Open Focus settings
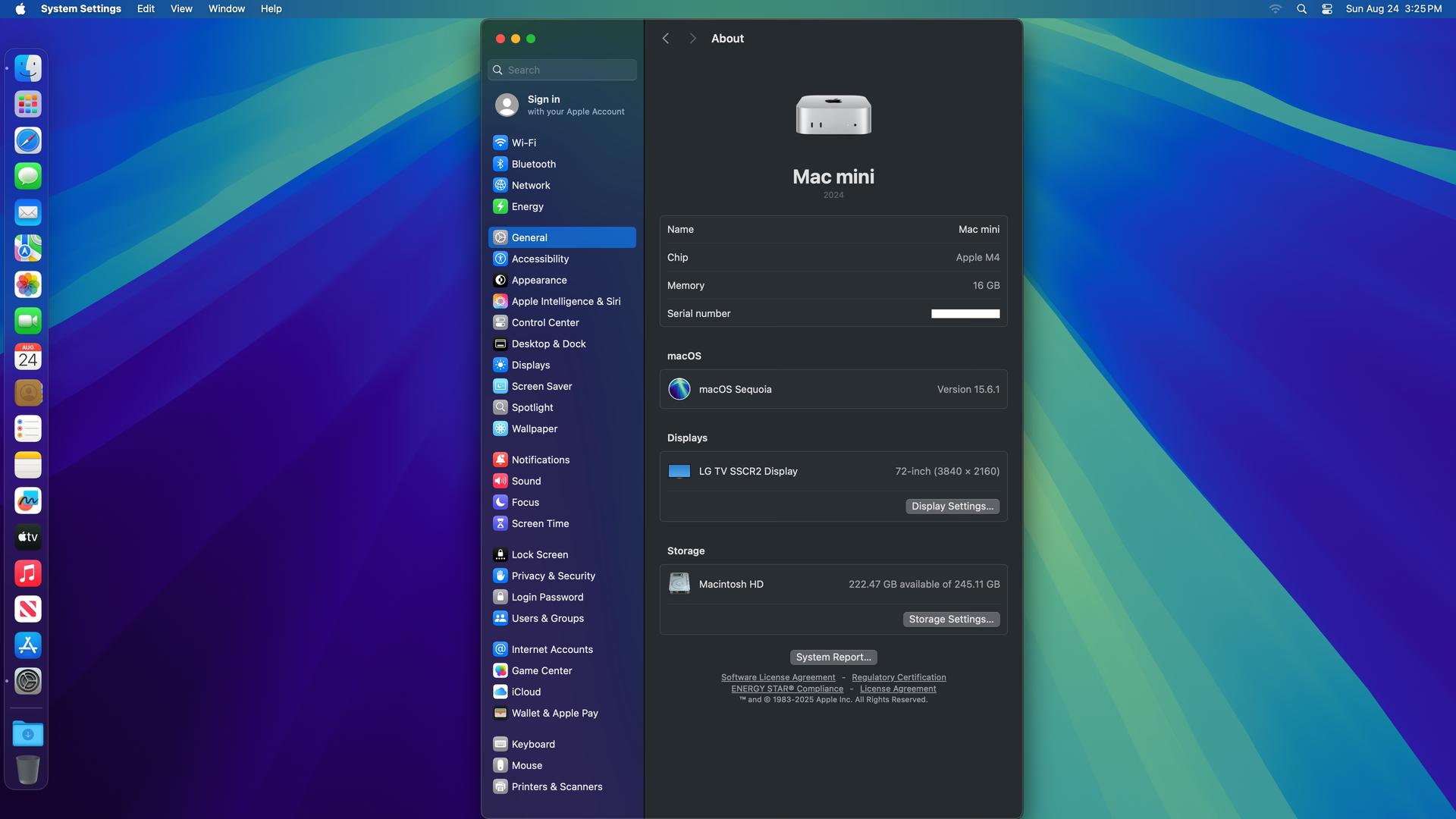Image resolution: width=1456 pixels, height=819 pixels. 562,502
